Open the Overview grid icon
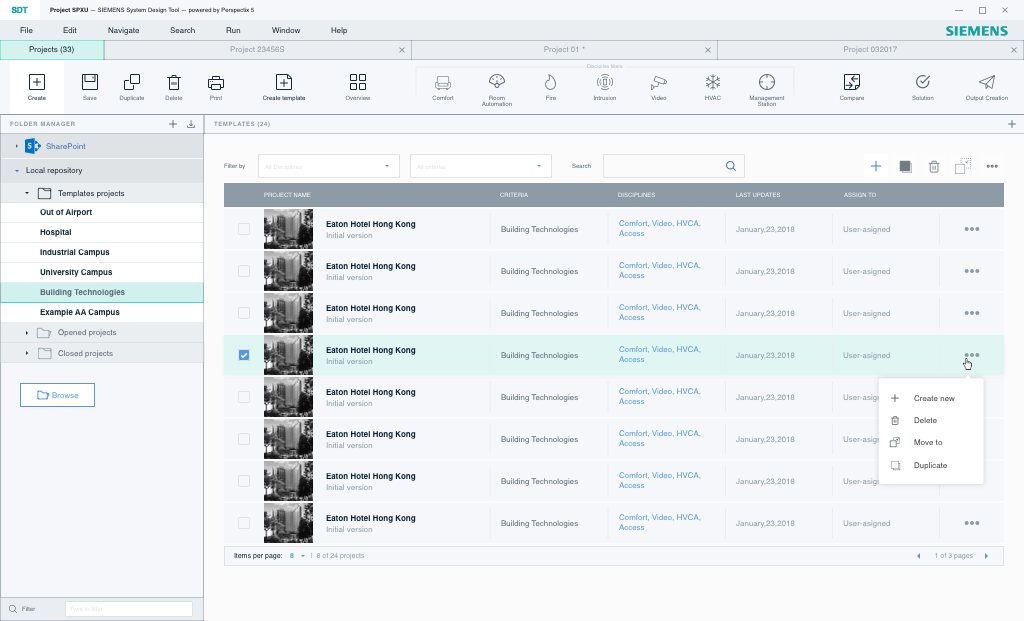The width and height of the screenshot is (1024, 621). [x=358, y=82]
